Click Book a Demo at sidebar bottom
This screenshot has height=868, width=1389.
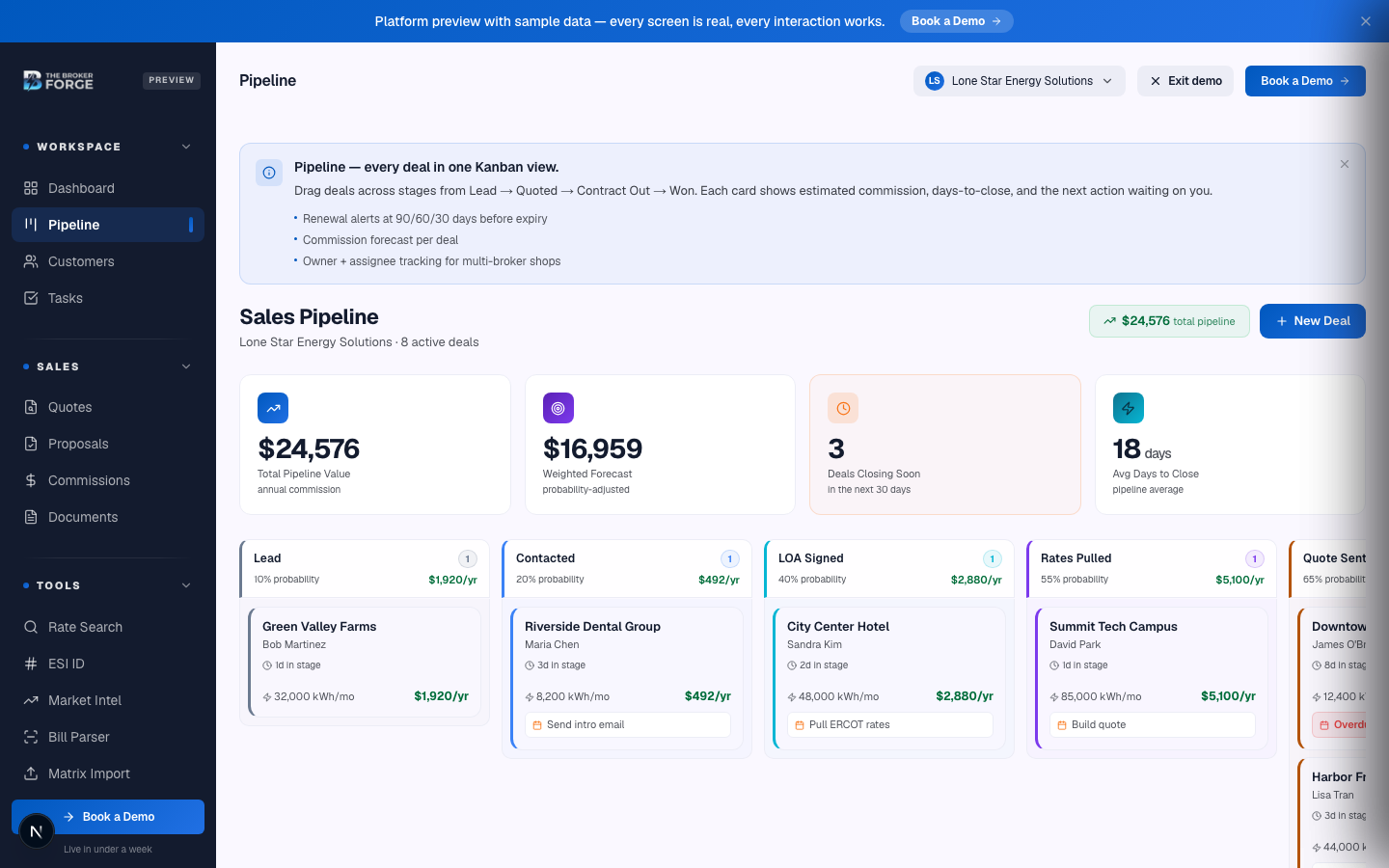(x=108, y=817)
